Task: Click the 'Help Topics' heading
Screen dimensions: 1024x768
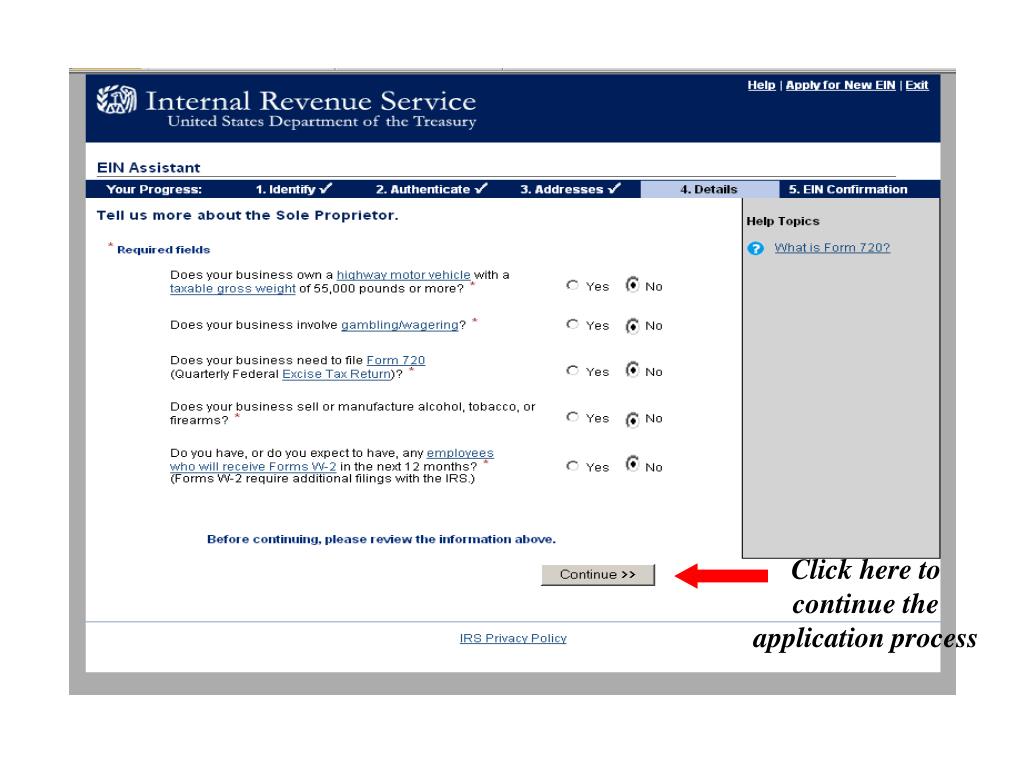Action: pos(782,221)
